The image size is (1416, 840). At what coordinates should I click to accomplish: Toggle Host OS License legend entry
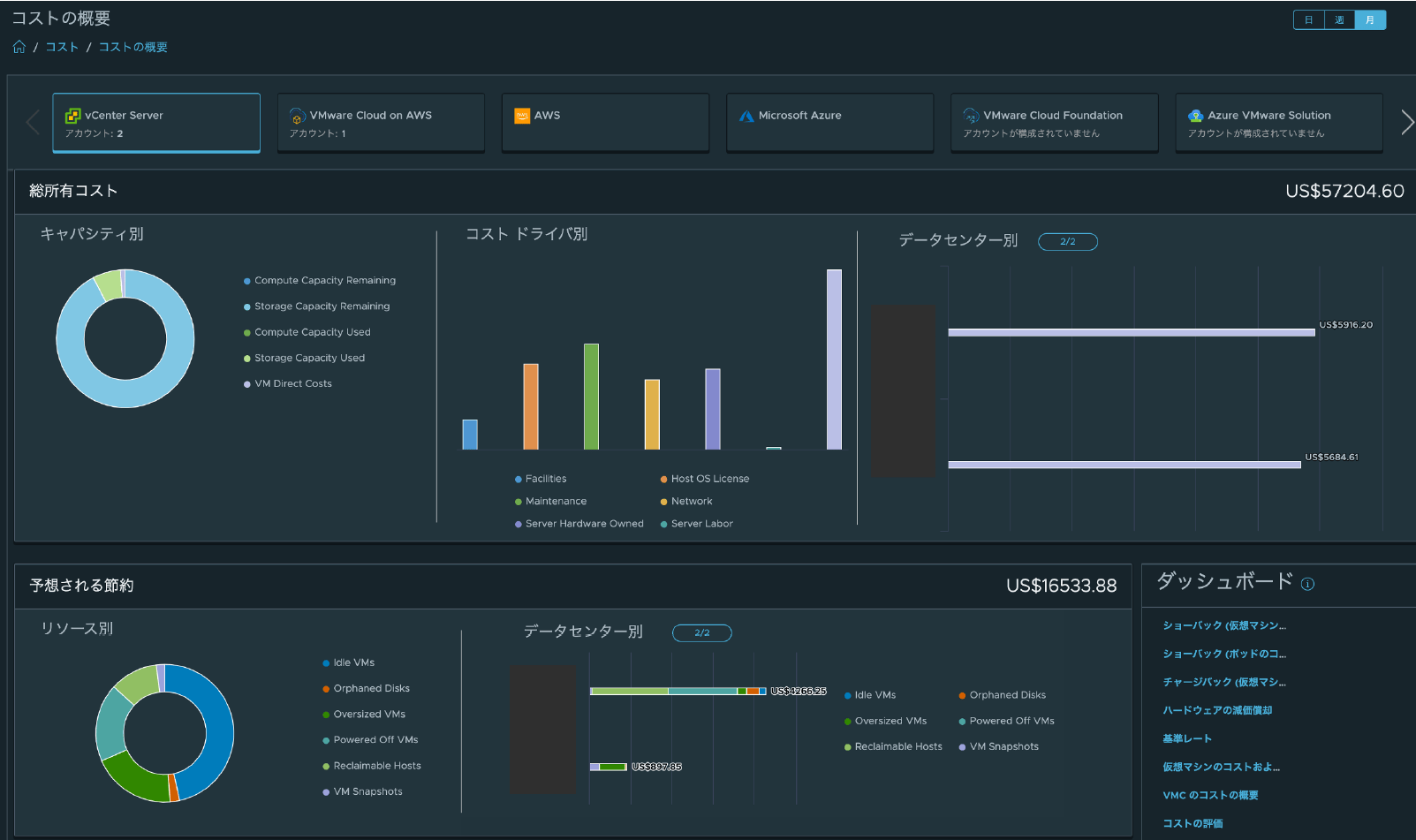click(705, 479)
